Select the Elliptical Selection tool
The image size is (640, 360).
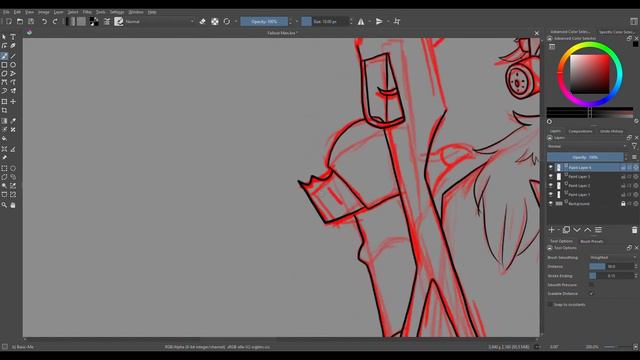[13, 168]
